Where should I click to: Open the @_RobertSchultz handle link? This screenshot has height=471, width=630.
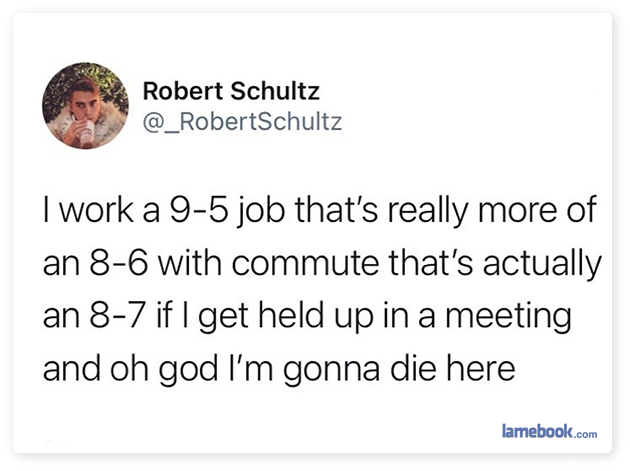[x=242, y=122]
